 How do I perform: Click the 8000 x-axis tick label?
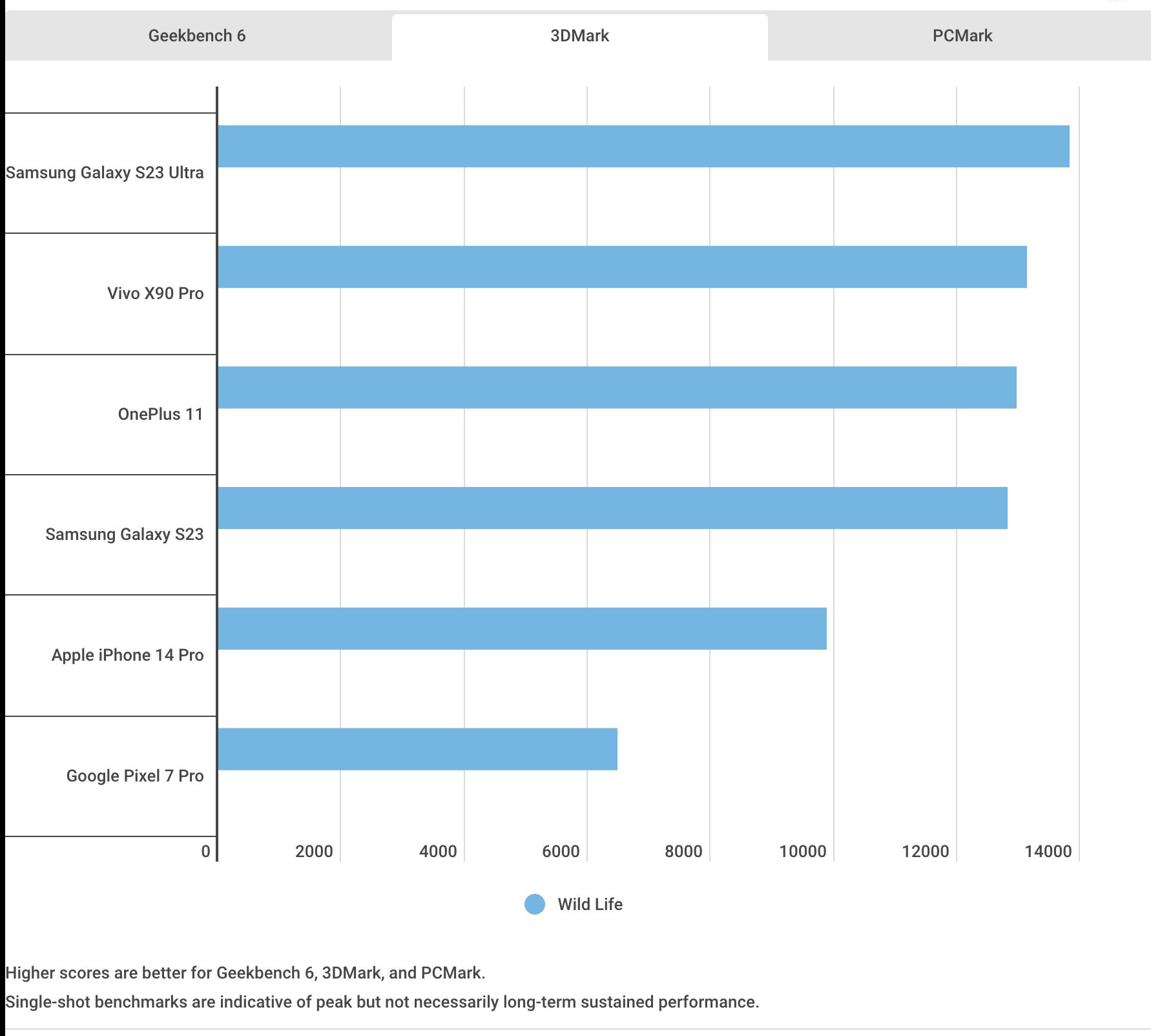(x=683, y=851)
